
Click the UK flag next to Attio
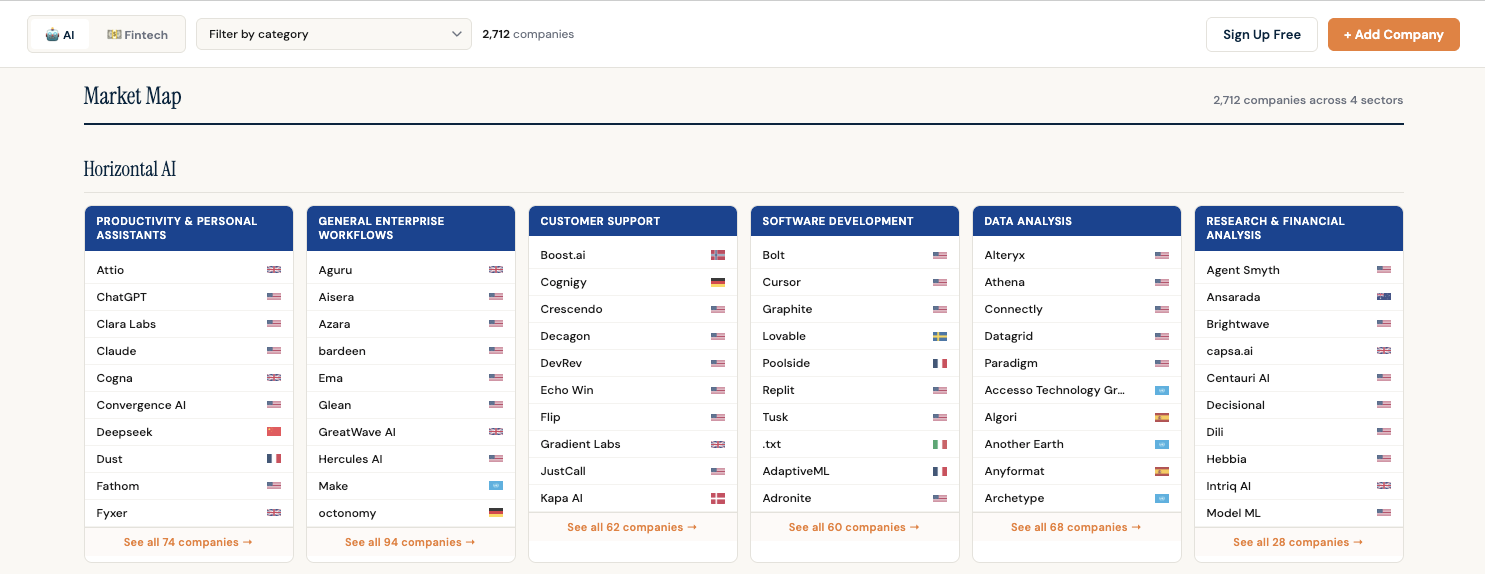274,270
